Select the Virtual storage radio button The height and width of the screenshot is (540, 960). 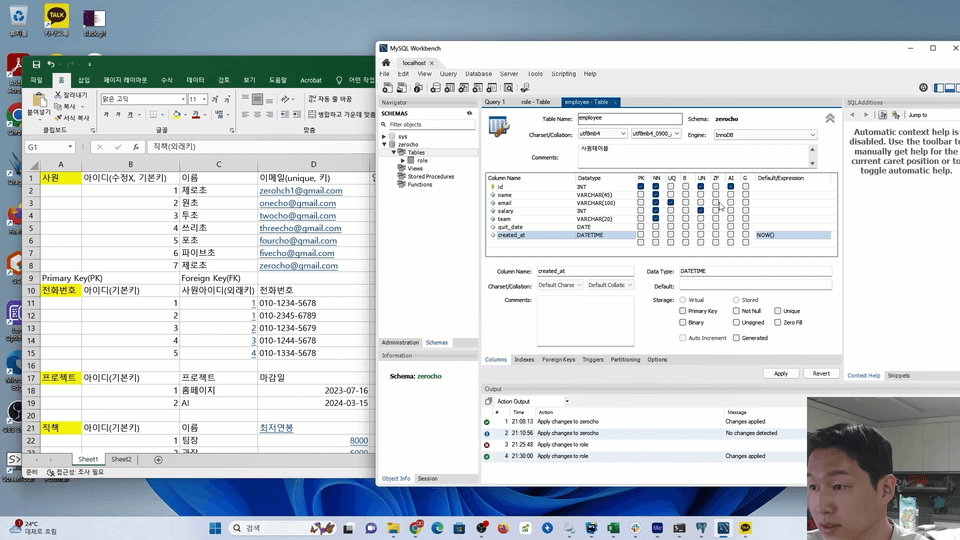point(683,300)
